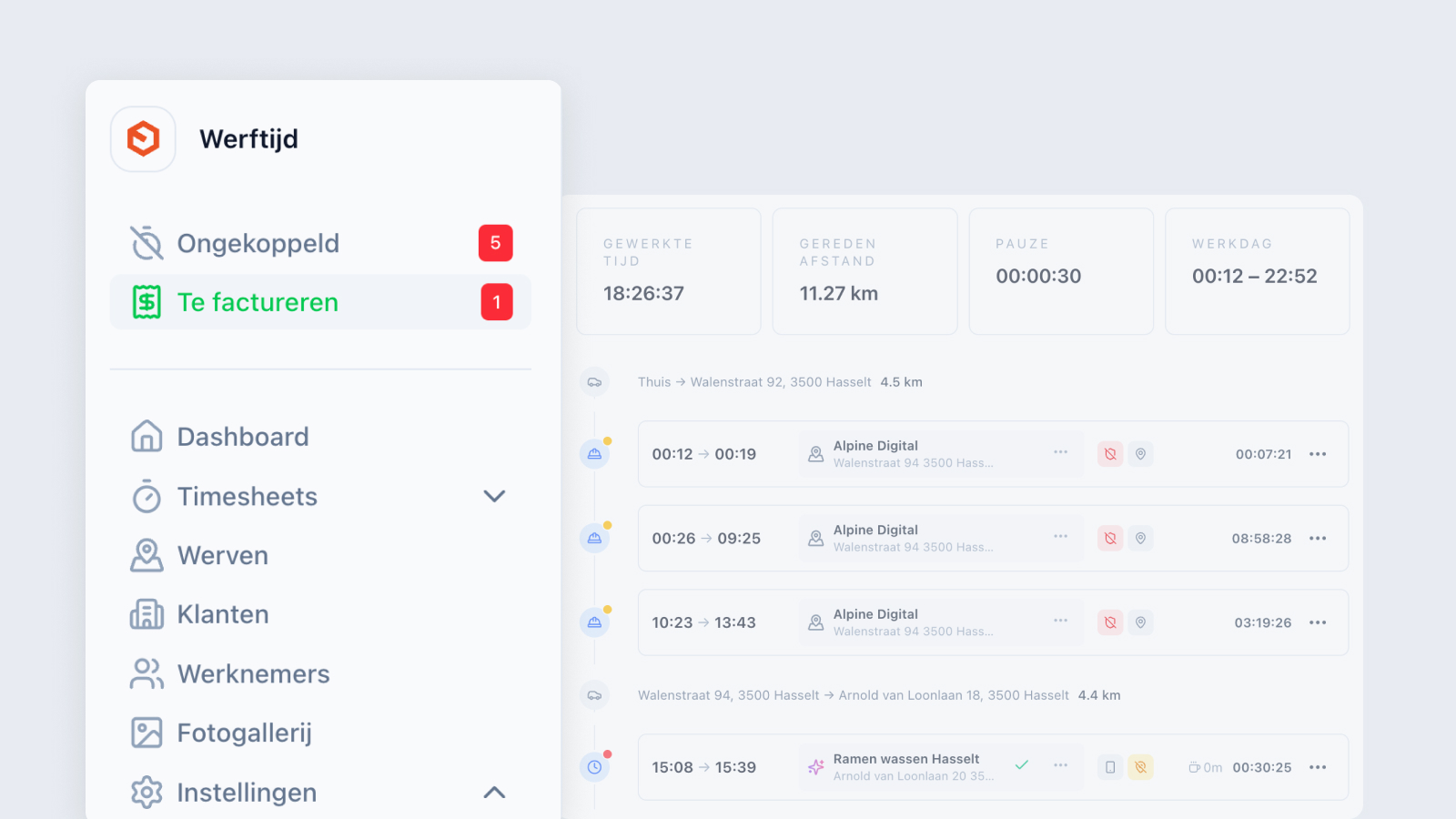Click location pin icon on 10:23 entry
Image resolution: width=1456 pixels, height=819 pixels.
click(x=1140, y=622)
